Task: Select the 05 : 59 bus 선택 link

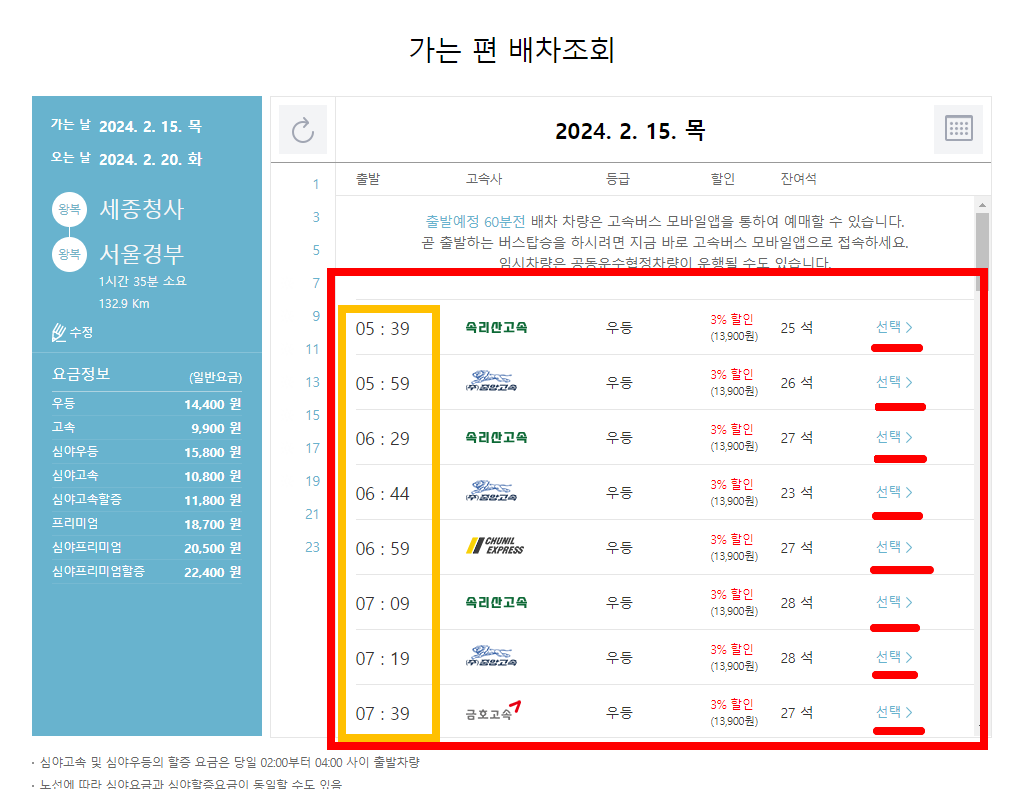Action: coord(894,382)
